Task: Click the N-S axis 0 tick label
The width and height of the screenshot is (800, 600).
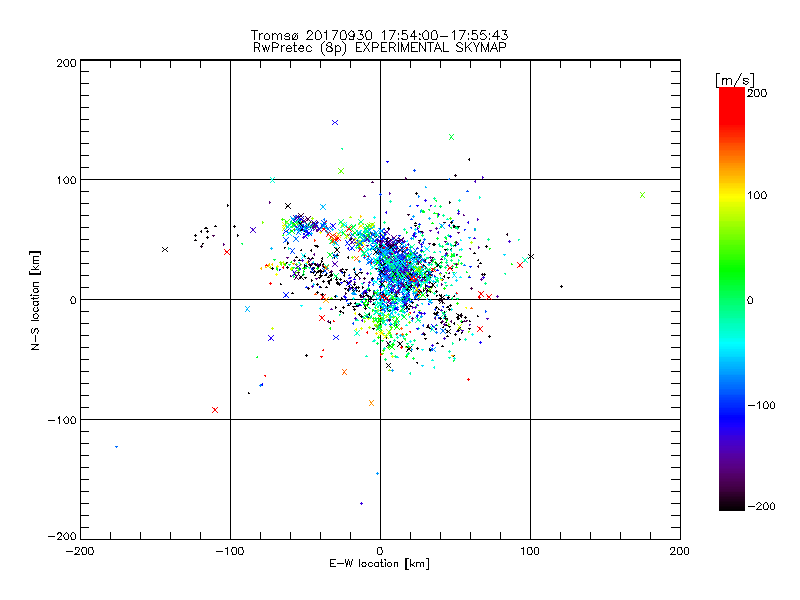Action: tap(73, 300)
